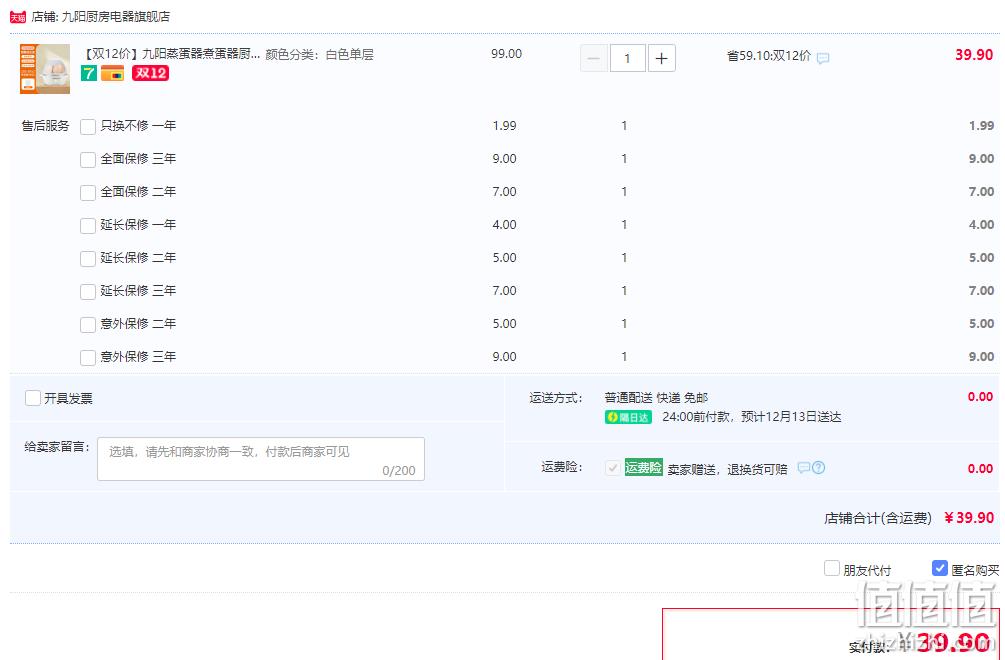
Task: Check the 意外保修 三年 service option
Action: pyautogui.click(x=88, y=358)
